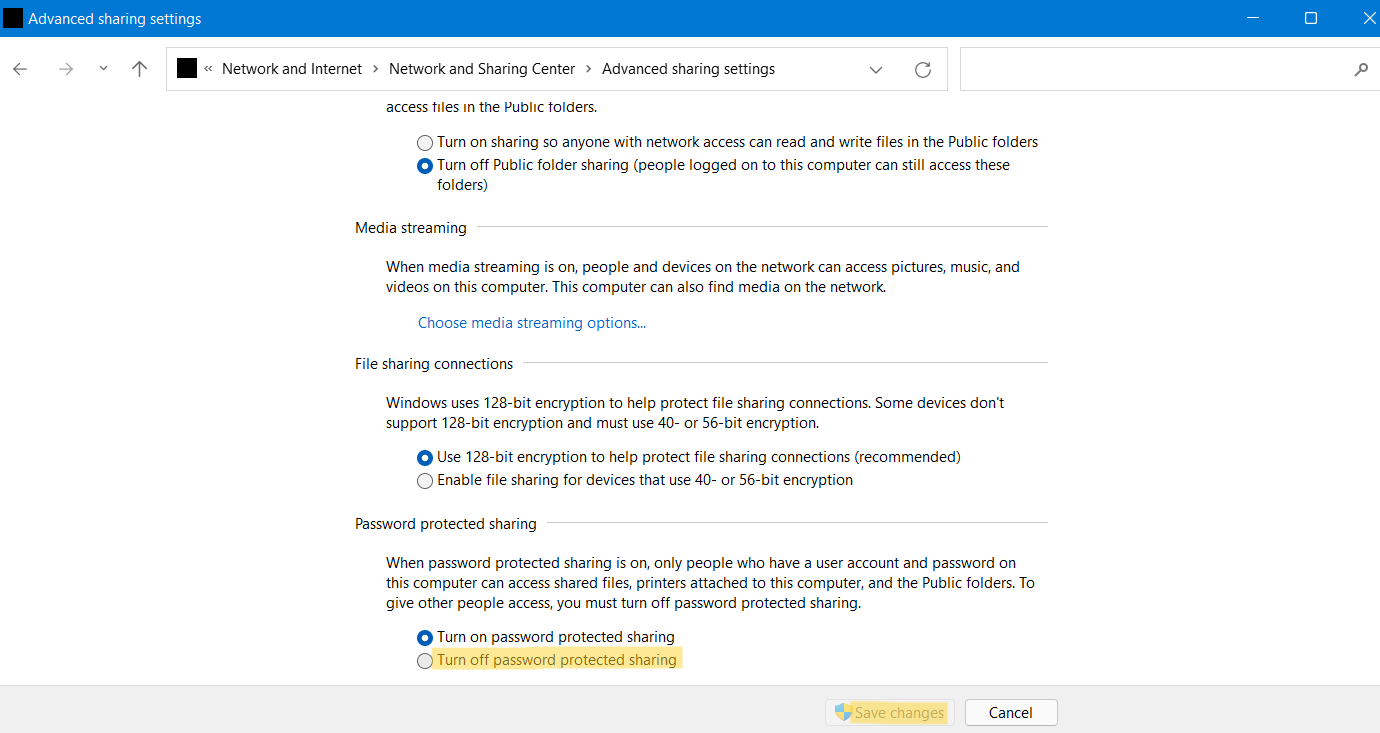Click the Cancel button

[x=1010, y=713]
